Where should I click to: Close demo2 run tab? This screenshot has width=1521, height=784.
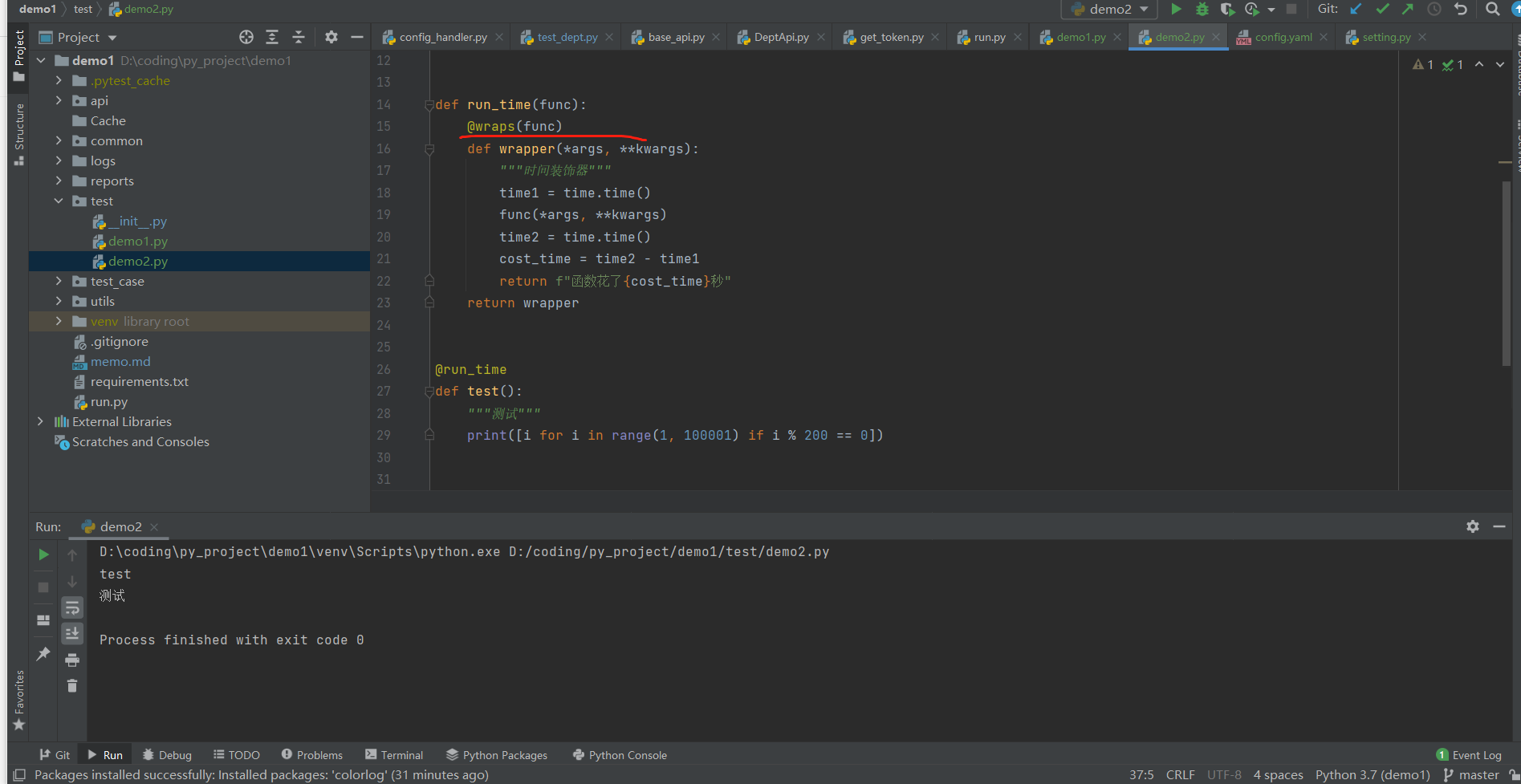[x=154, y=526]
